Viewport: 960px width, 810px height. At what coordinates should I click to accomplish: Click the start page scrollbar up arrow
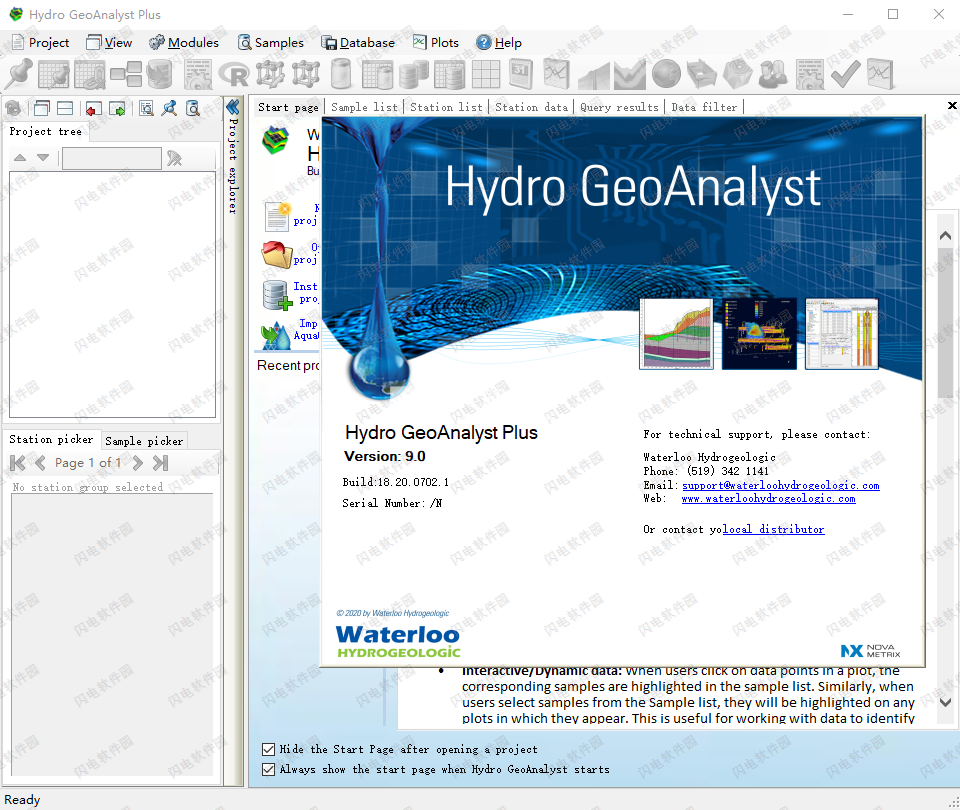[945, 236]
